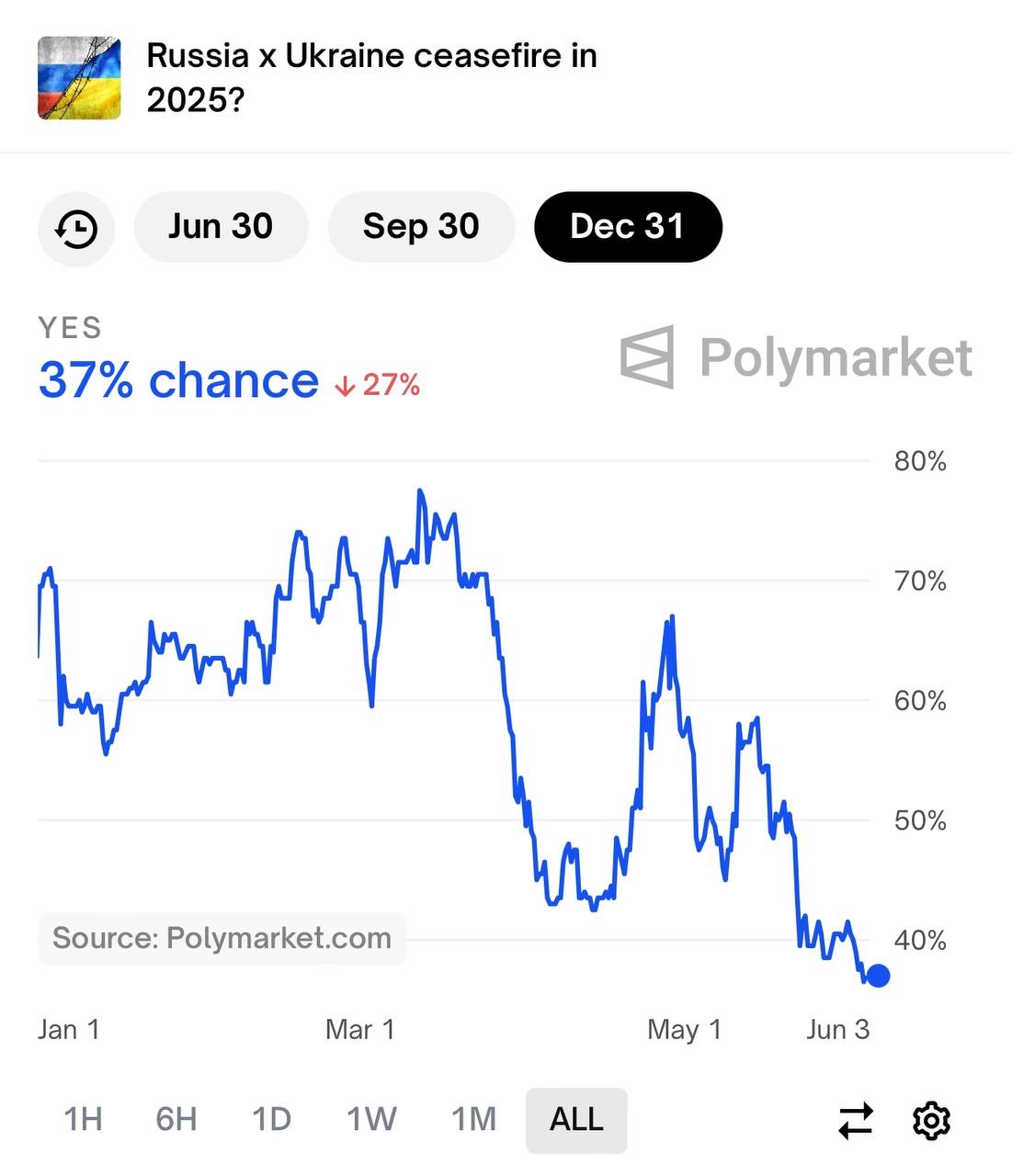Open the chart settings gear

click(x=930, y=1121)
